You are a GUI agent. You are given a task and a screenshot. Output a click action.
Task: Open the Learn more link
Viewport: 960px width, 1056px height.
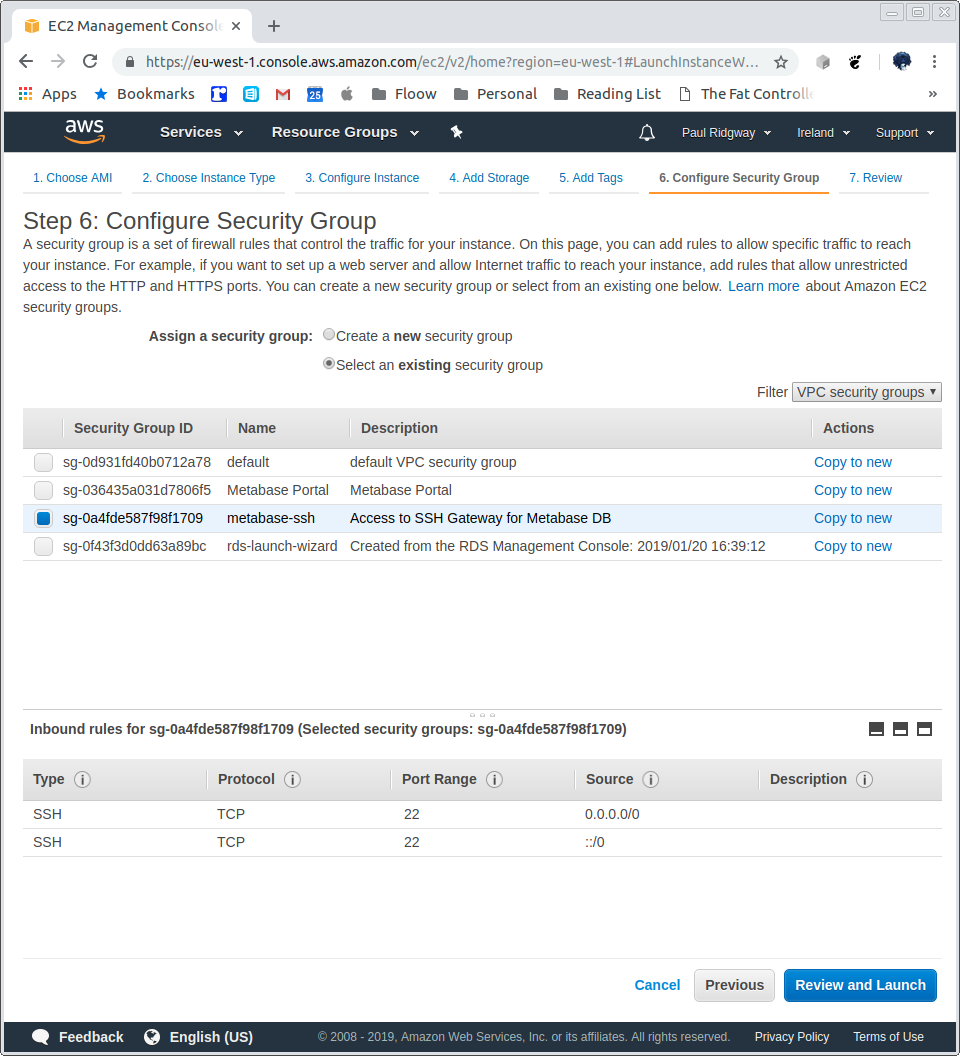click(763, 286)
